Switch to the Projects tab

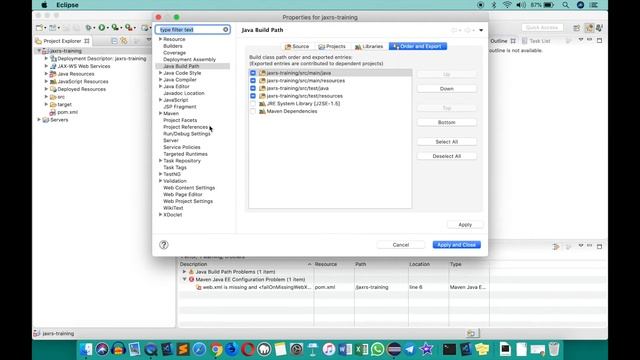[332, 47]
